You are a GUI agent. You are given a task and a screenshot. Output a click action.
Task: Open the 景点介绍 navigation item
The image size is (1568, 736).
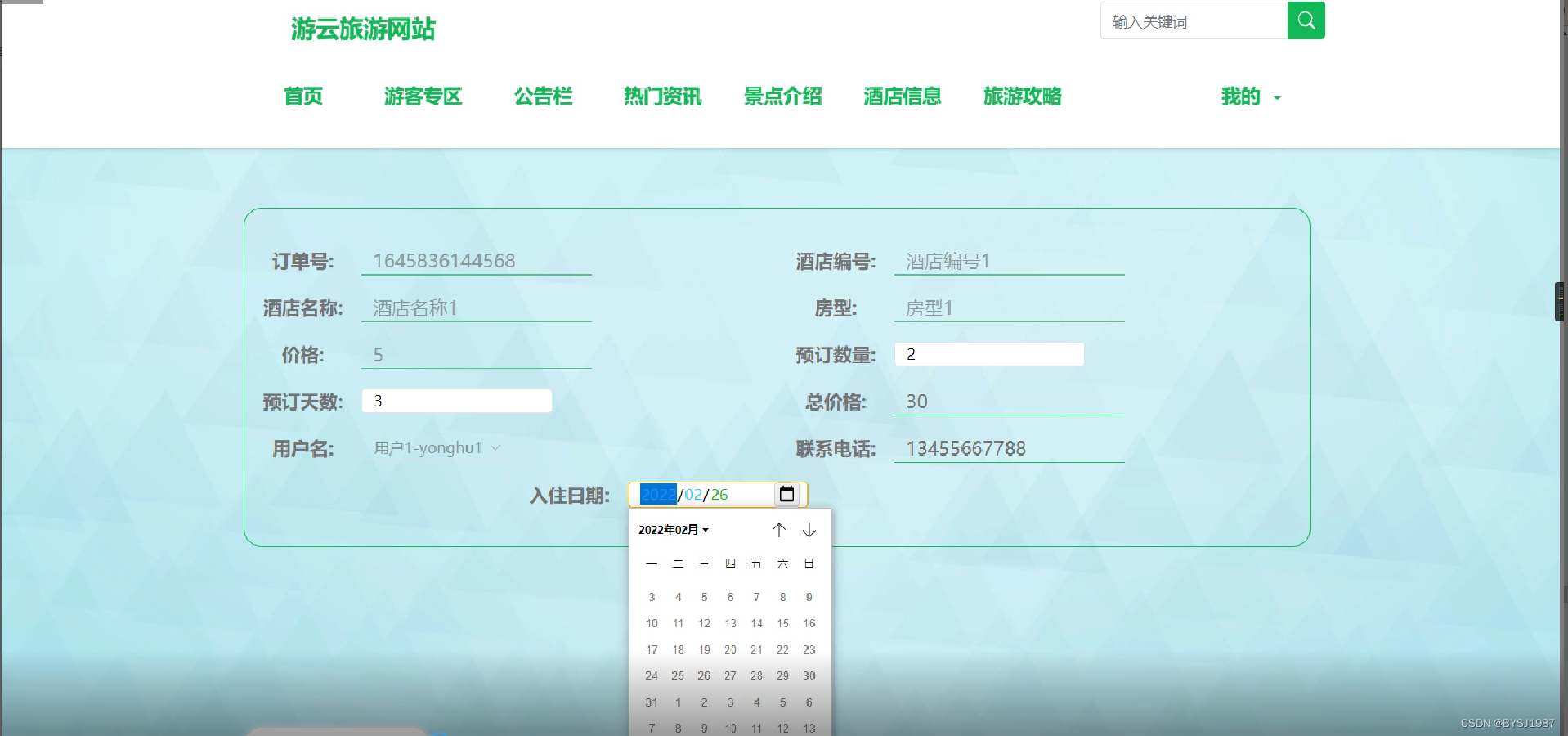coord(783,96)
